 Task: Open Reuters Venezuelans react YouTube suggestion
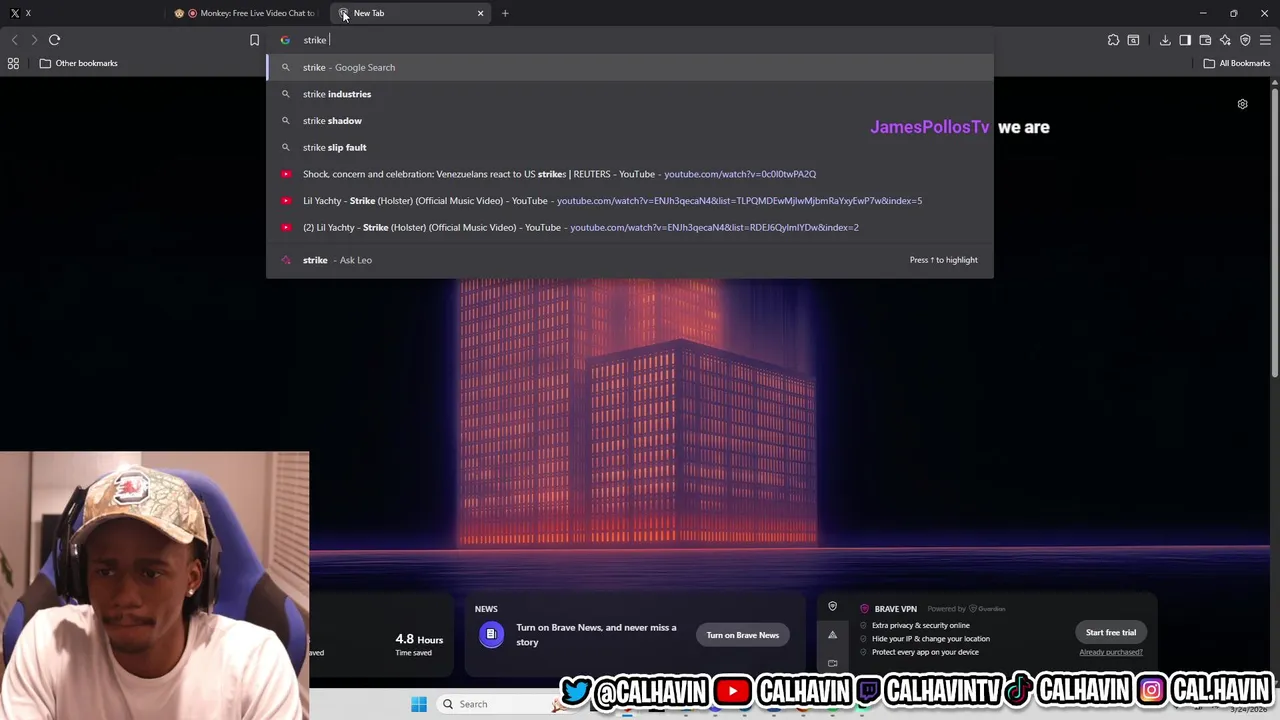[630, 174]
